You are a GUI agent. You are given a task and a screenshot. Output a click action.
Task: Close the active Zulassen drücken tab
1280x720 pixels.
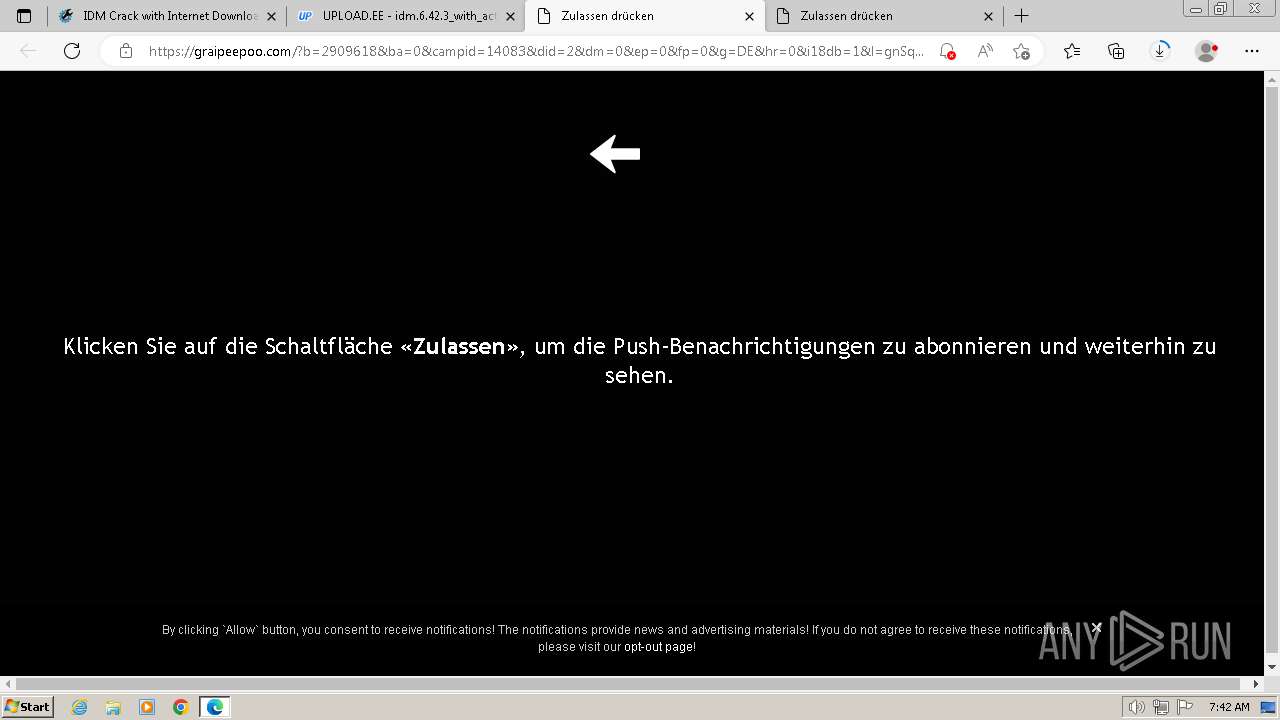coord(749,16)
